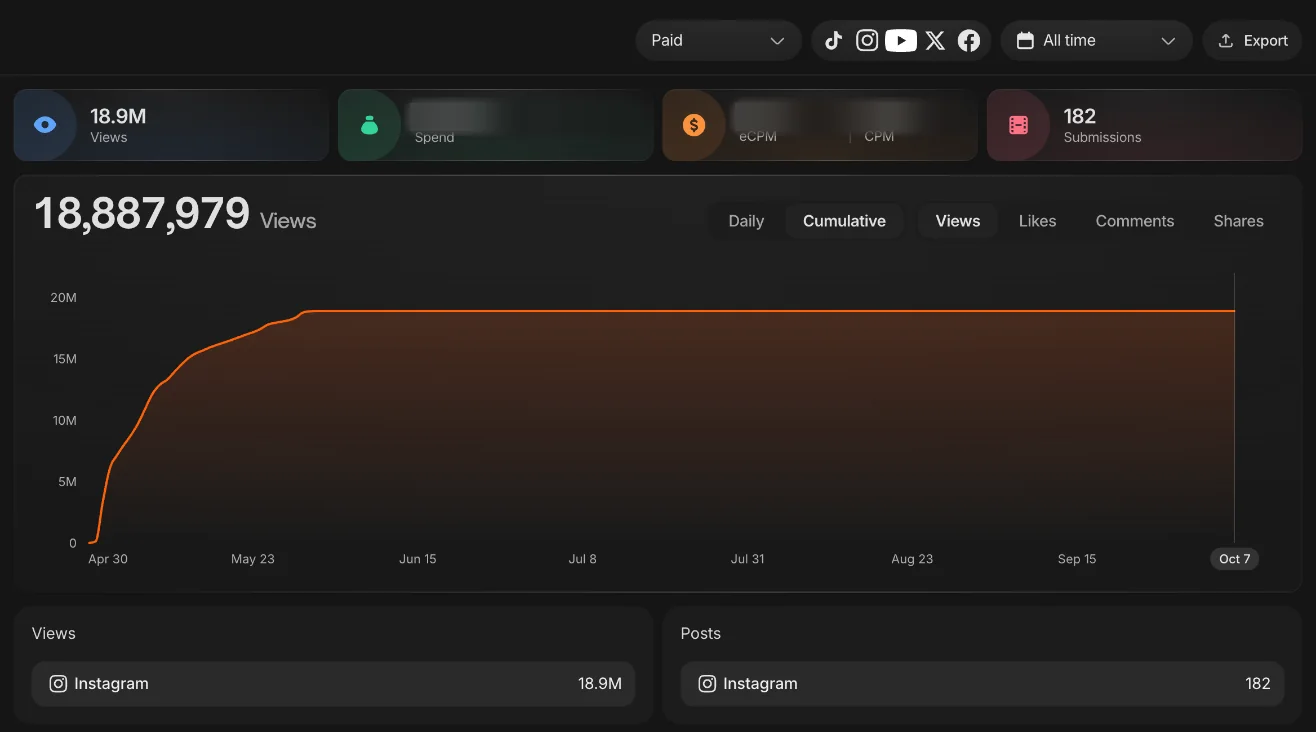Click the 15M y-axis label
The width and height of the screenshot is (1316, 732).
[64, 359]
